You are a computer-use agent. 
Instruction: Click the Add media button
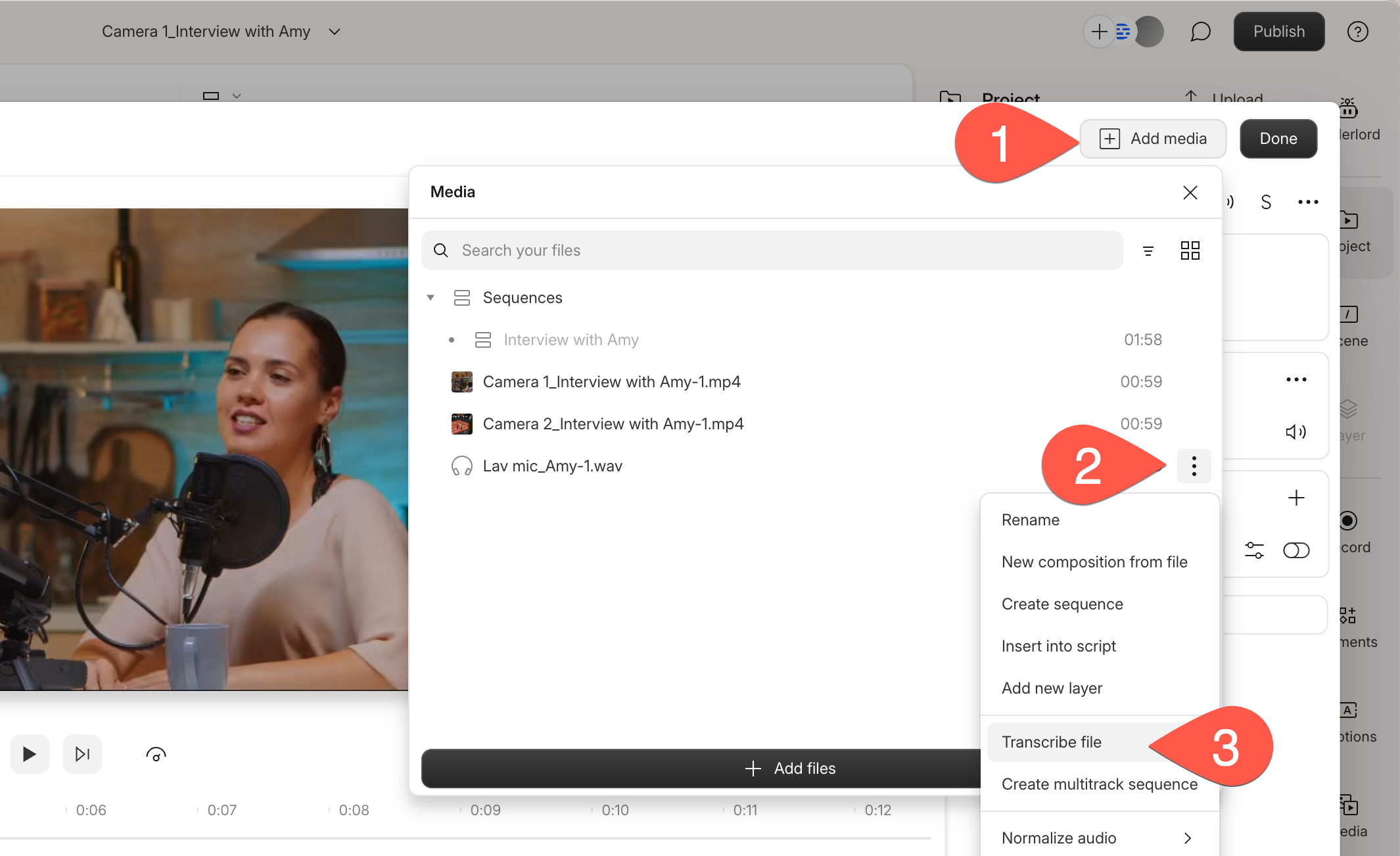click(1153, 139)
